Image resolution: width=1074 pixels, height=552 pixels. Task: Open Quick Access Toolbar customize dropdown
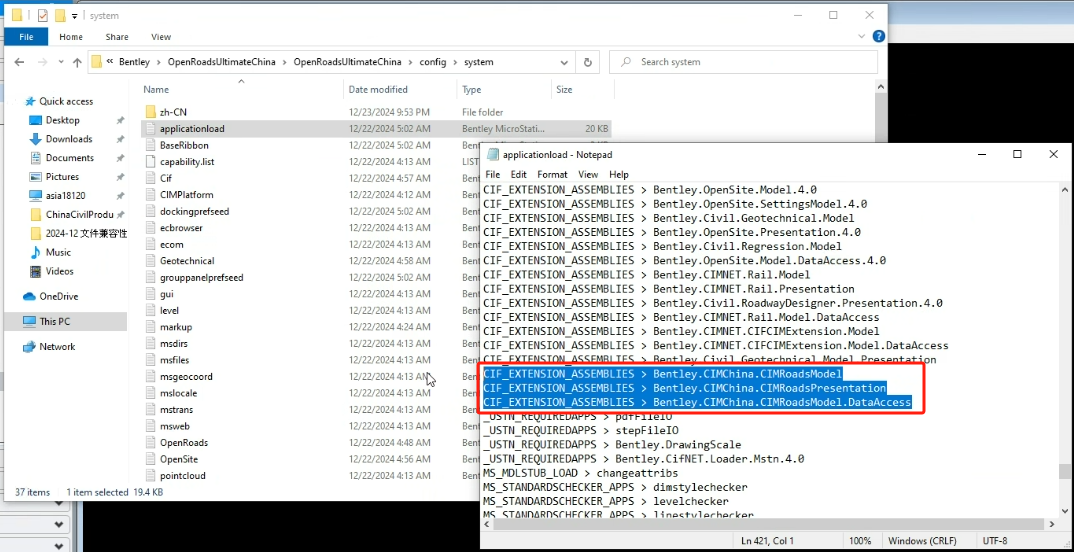74,15
